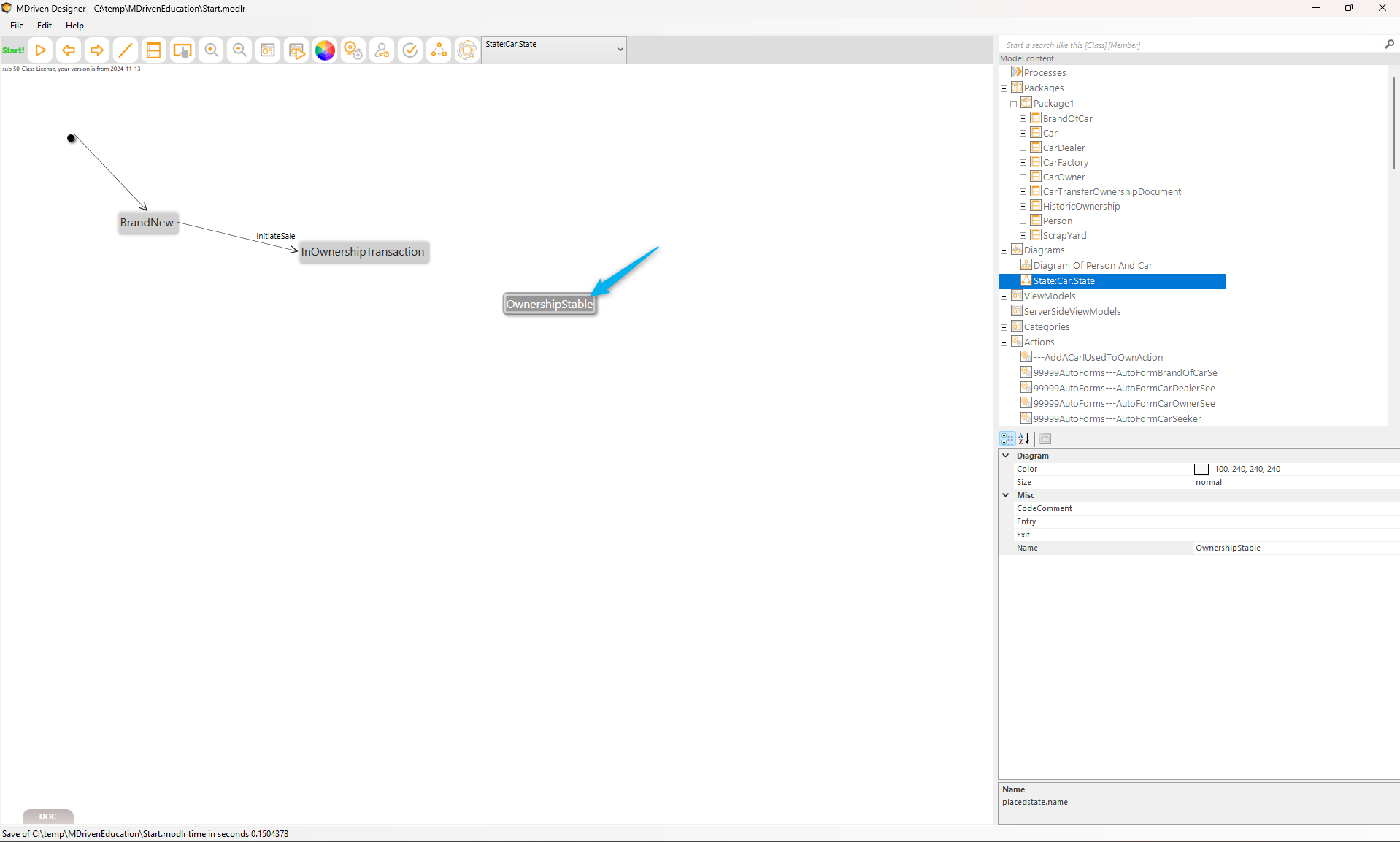Screen dimensions: 1400x842
Task: Open the color wheel tool
Action: pos(325,50)
